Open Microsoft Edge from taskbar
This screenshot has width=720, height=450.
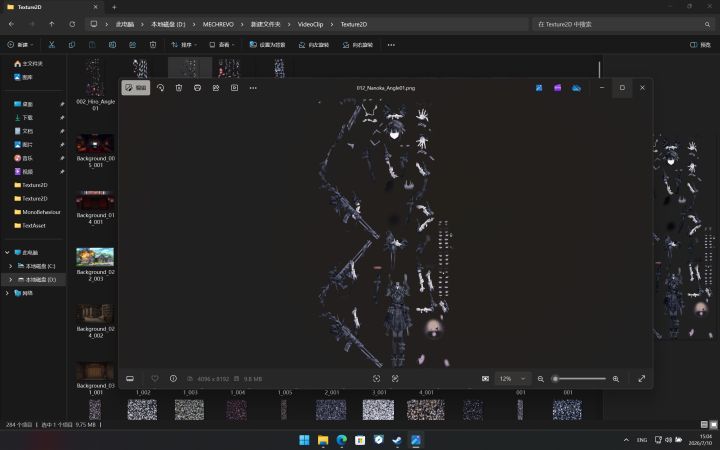coord(341,440)
